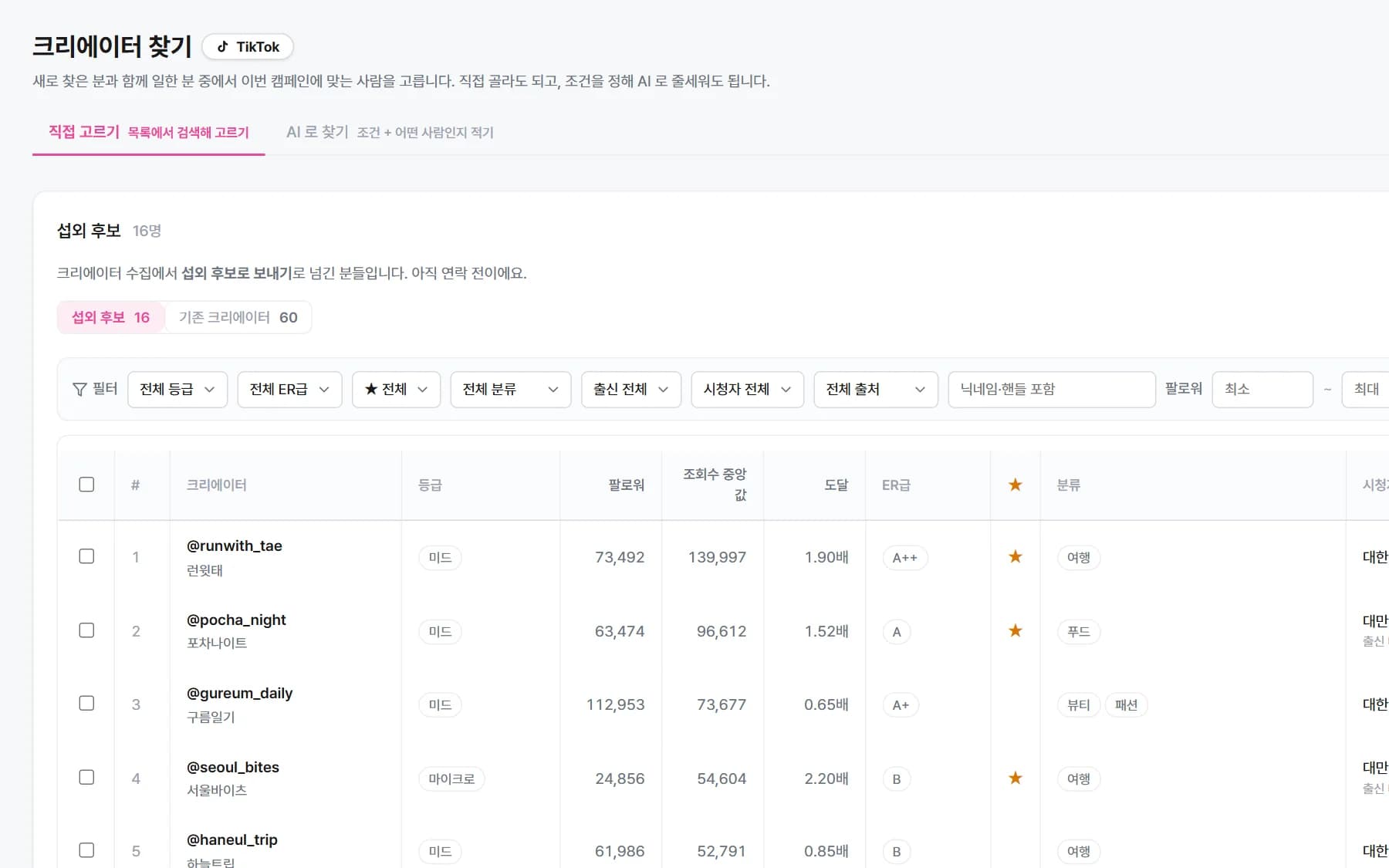Click the @pocha_night creator handle
1389x868 pixels.
tap(236, 620)
